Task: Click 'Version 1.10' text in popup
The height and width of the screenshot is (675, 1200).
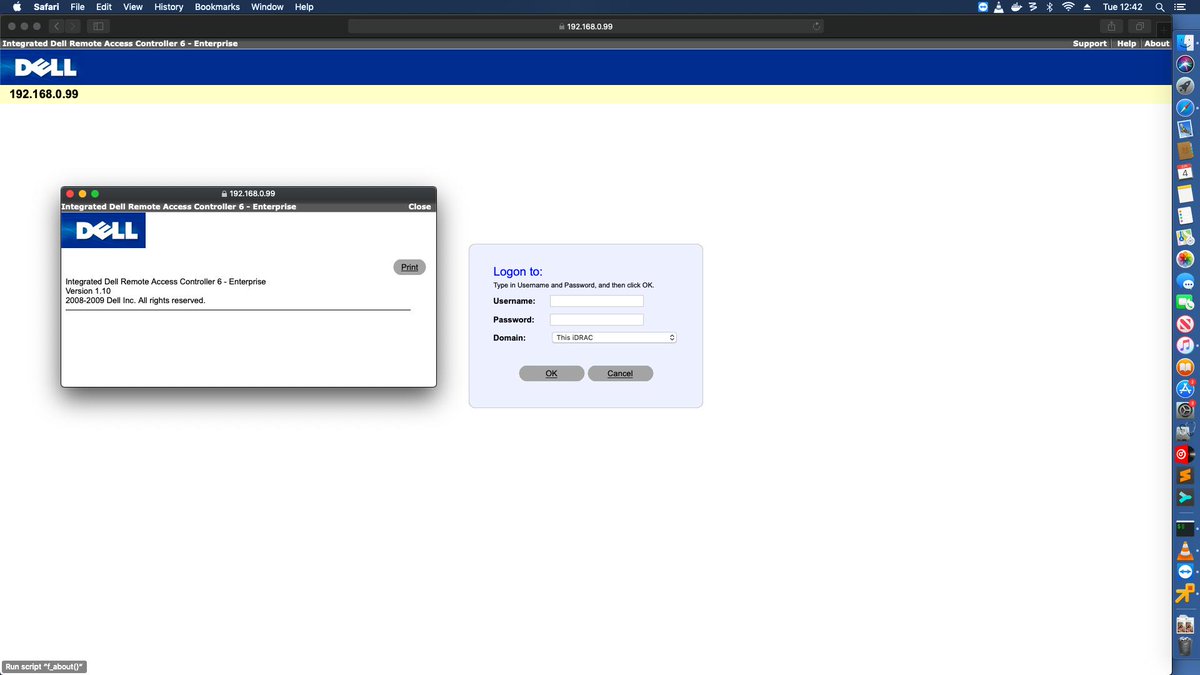Action: (x=88, y=291)
